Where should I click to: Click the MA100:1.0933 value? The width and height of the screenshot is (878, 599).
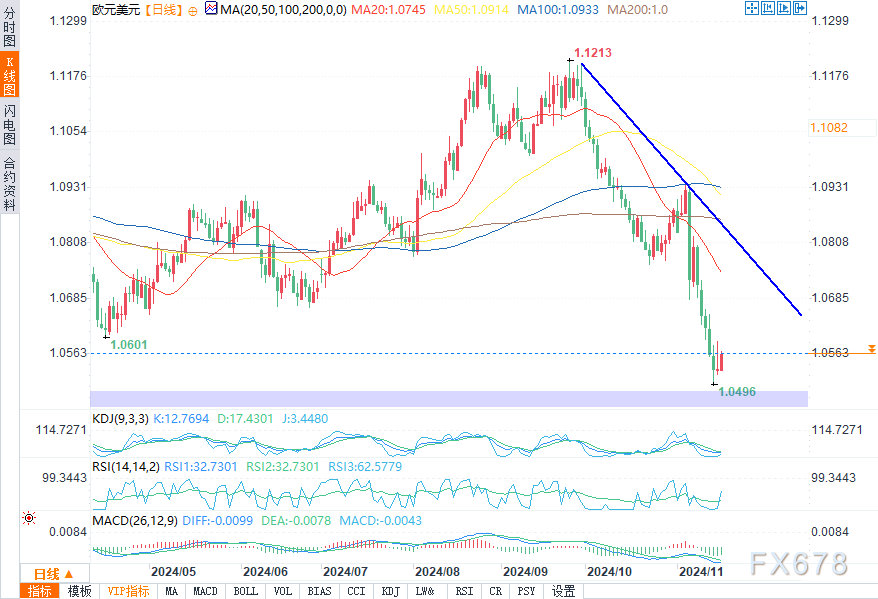pos(558,10)
